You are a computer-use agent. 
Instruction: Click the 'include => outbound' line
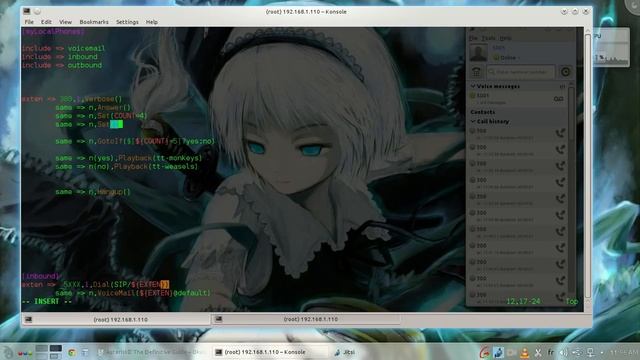[62, 65]
